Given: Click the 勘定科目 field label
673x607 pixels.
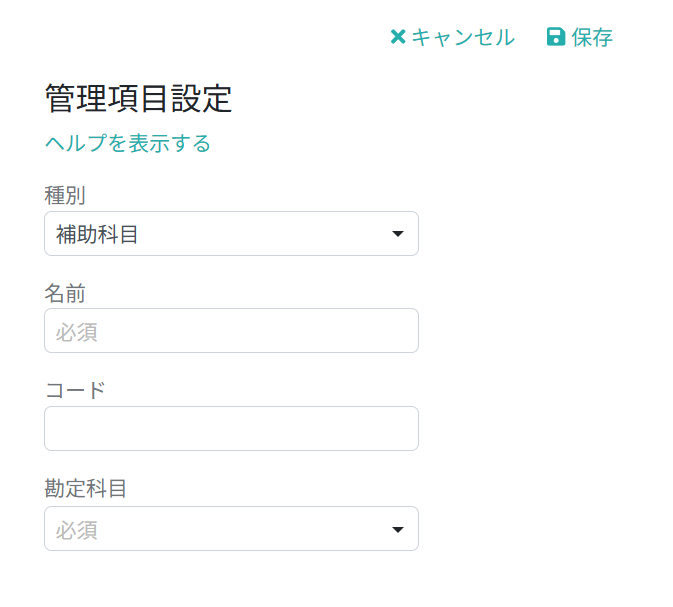Looking at the screenshot, I should click(x=86, y=488).
